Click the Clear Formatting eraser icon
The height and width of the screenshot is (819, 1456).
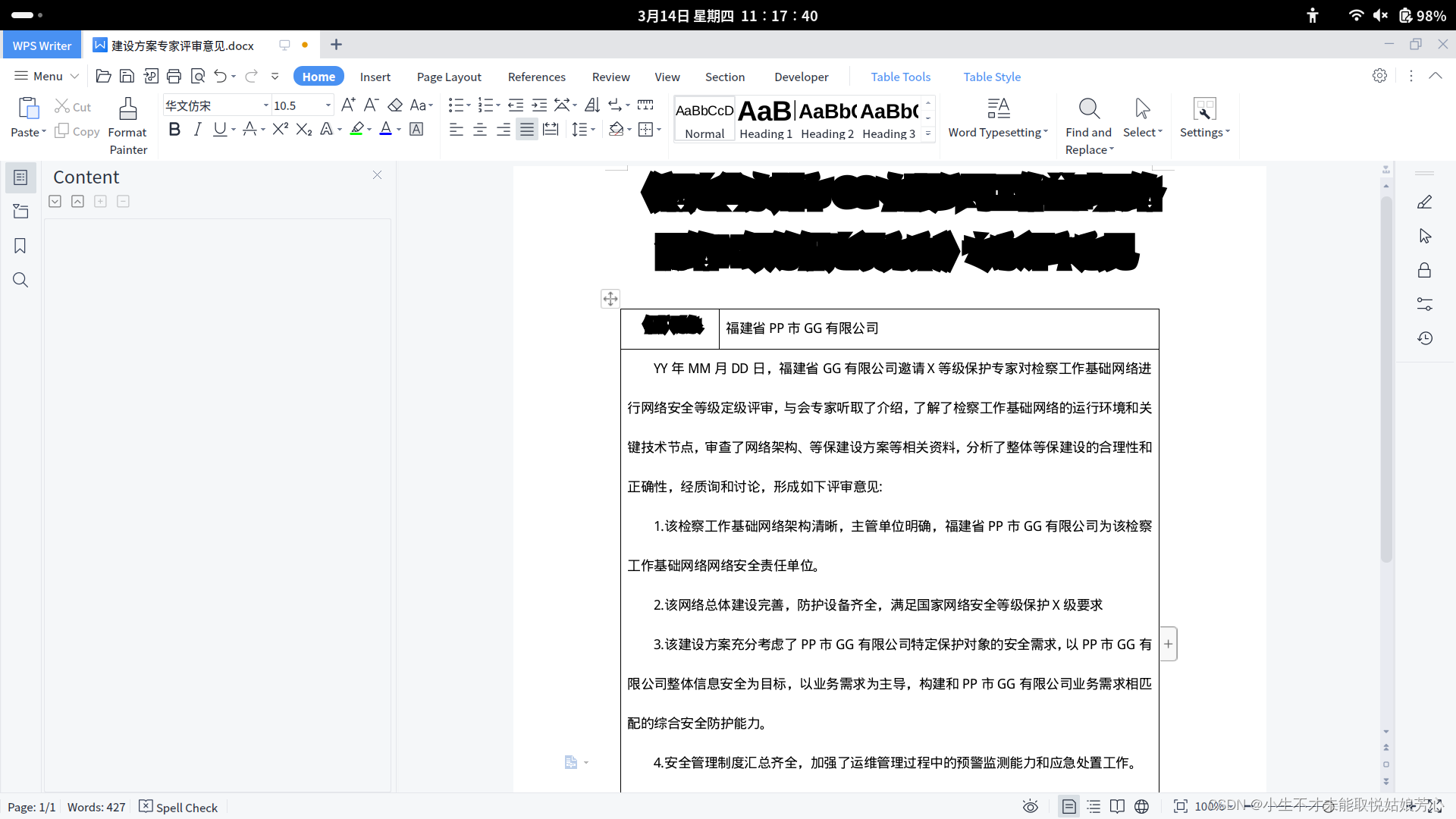(x=395, y=105)
